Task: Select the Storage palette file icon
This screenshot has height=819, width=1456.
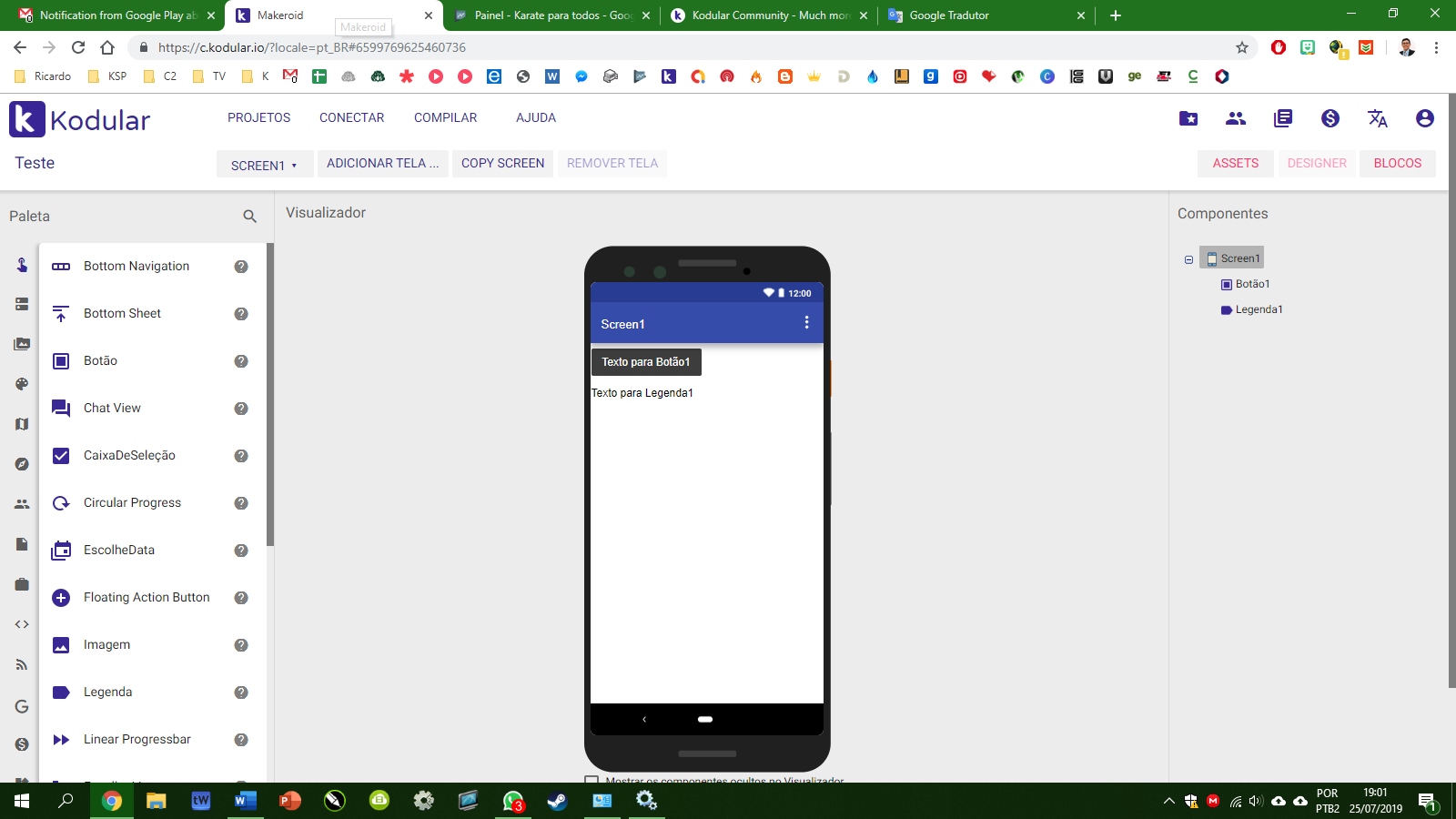Action: [x=22, y=544]
